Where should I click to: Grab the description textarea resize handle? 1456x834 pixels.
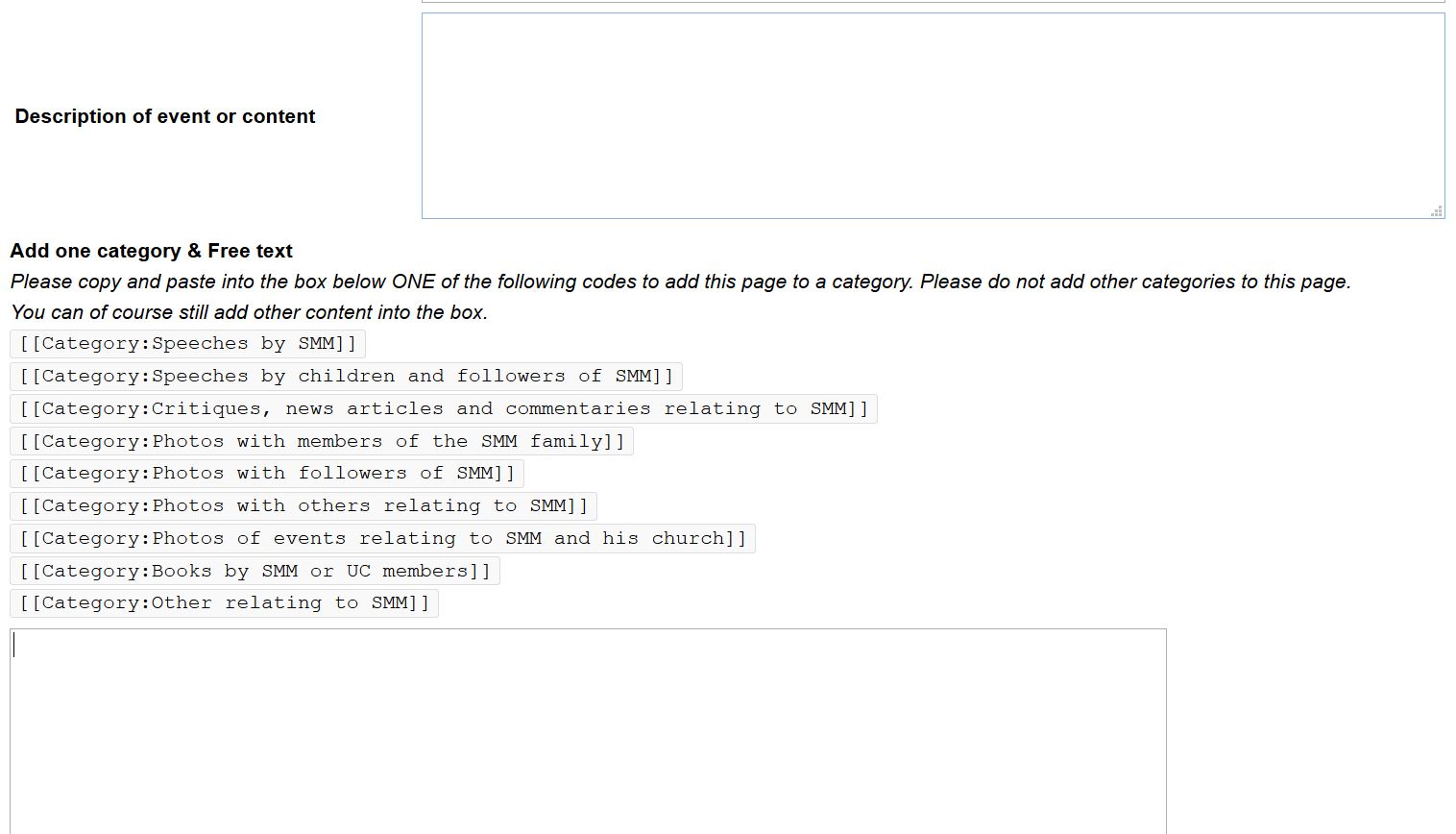pyautogui.click(x=1437, y=211)
